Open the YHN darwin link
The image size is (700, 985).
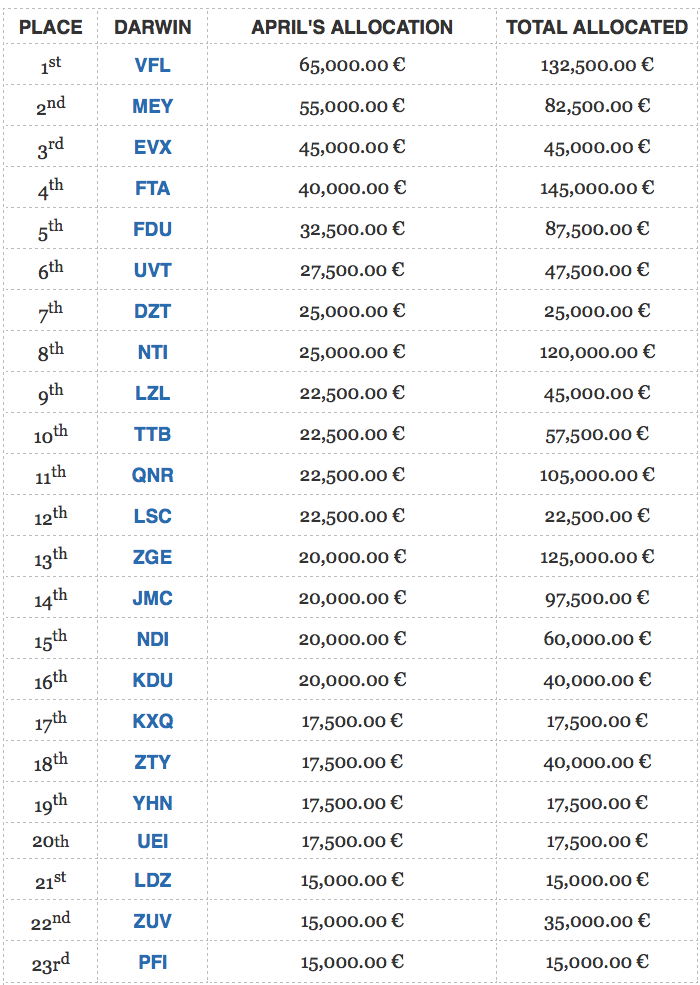click(x=152, y=804)
